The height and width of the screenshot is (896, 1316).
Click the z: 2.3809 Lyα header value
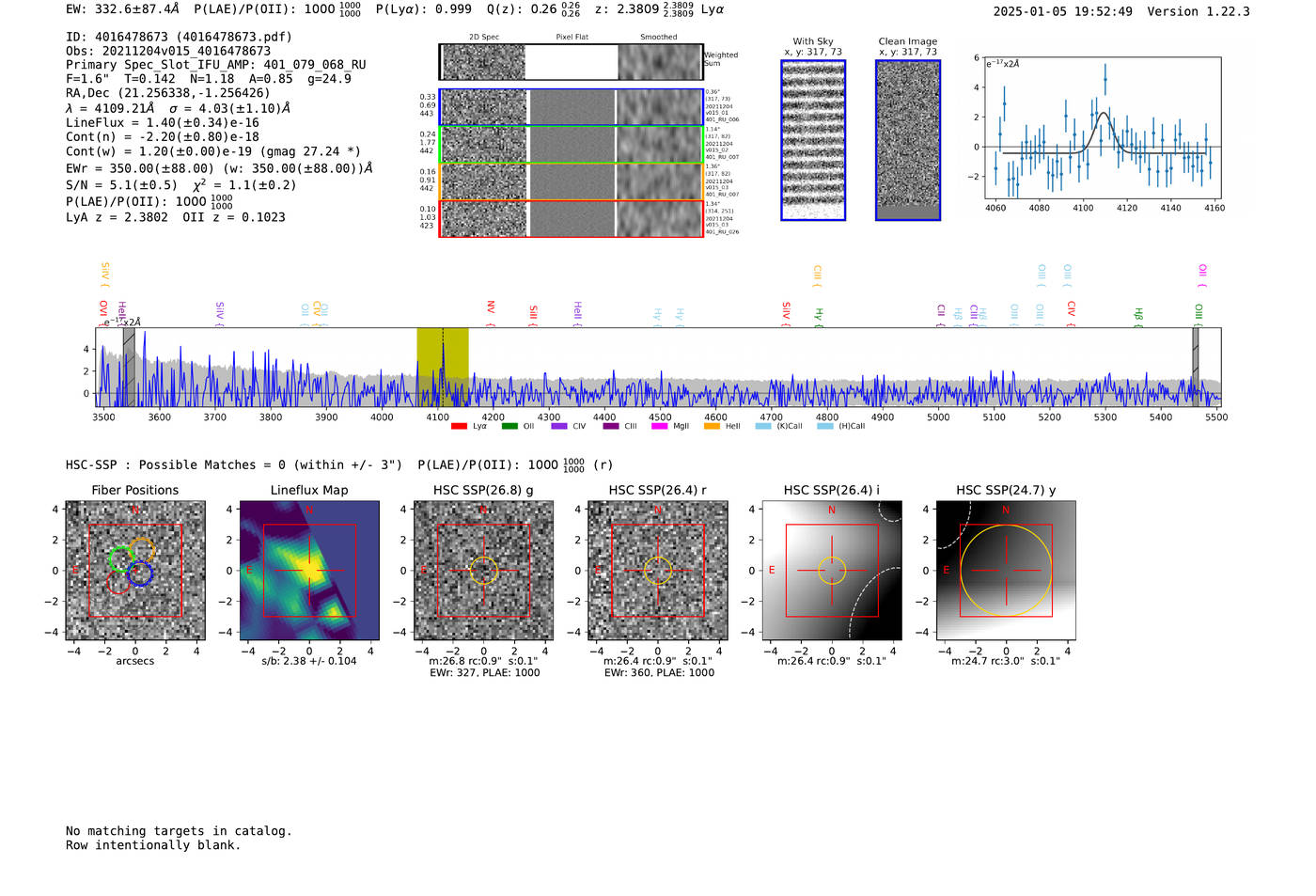pos(659,9)
